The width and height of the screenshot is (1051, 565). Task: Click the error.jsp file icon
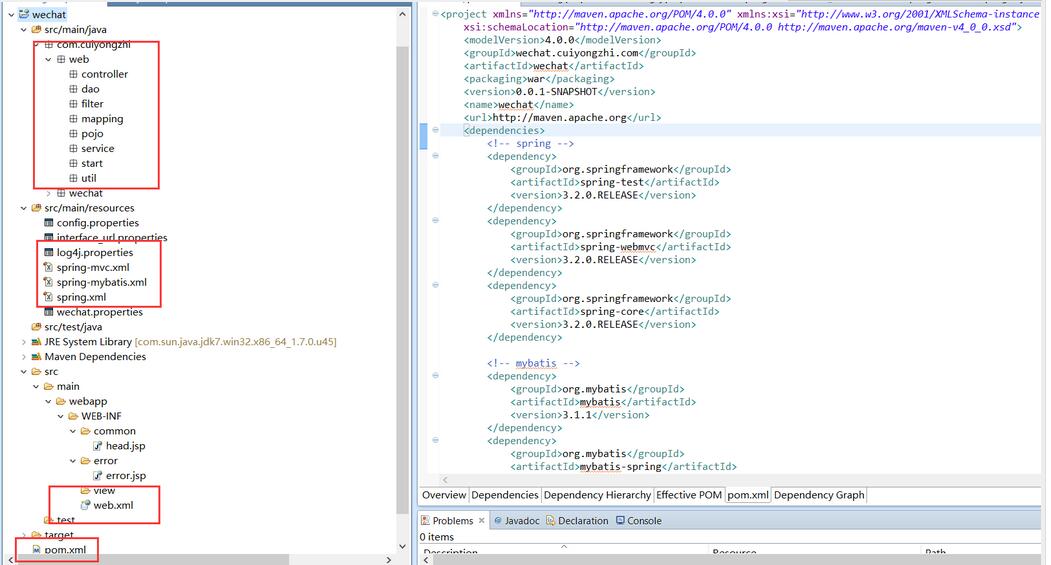(98, 476)
